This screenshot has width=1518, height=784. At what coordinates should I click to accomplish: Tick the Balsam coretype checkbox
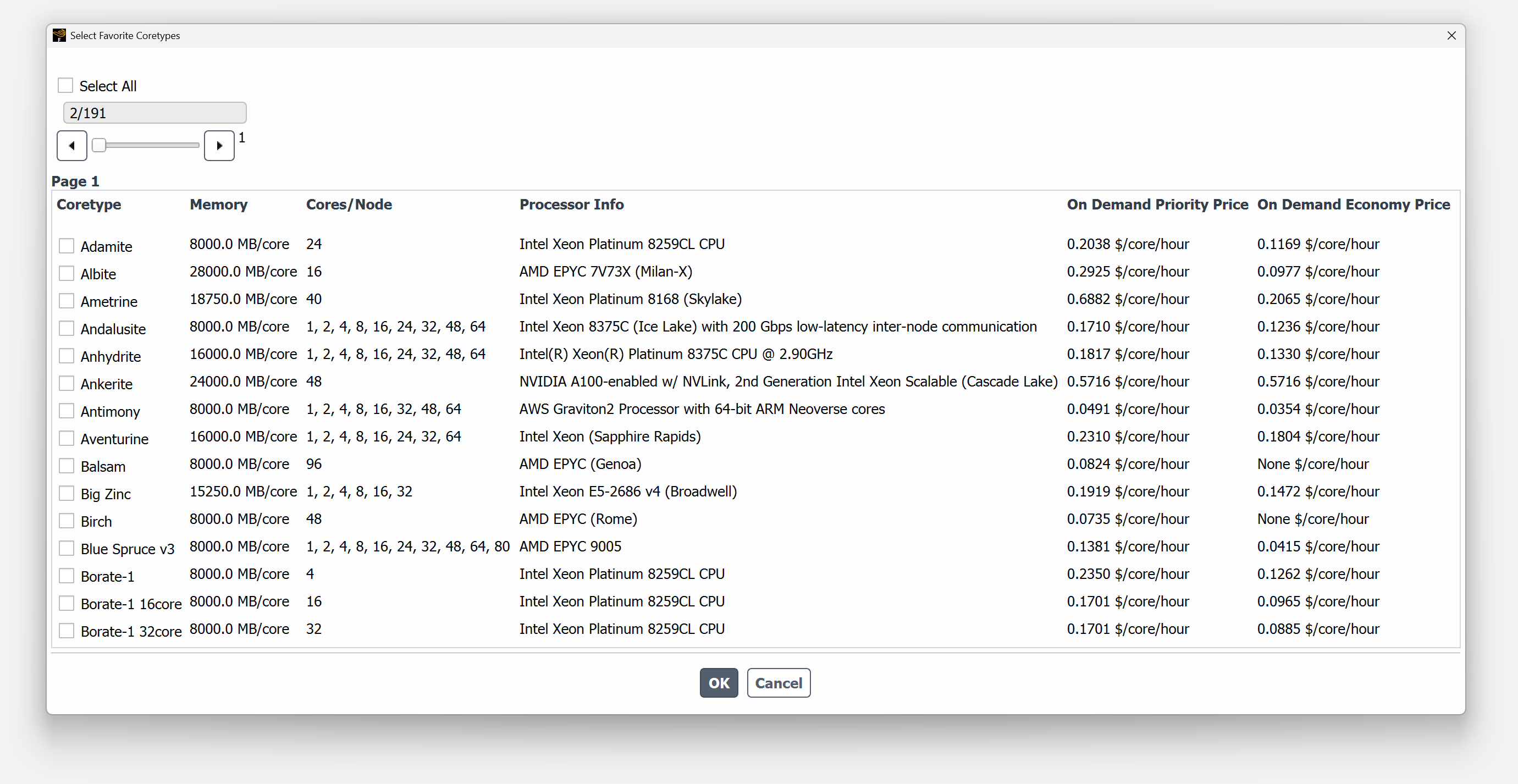[67, 466]
